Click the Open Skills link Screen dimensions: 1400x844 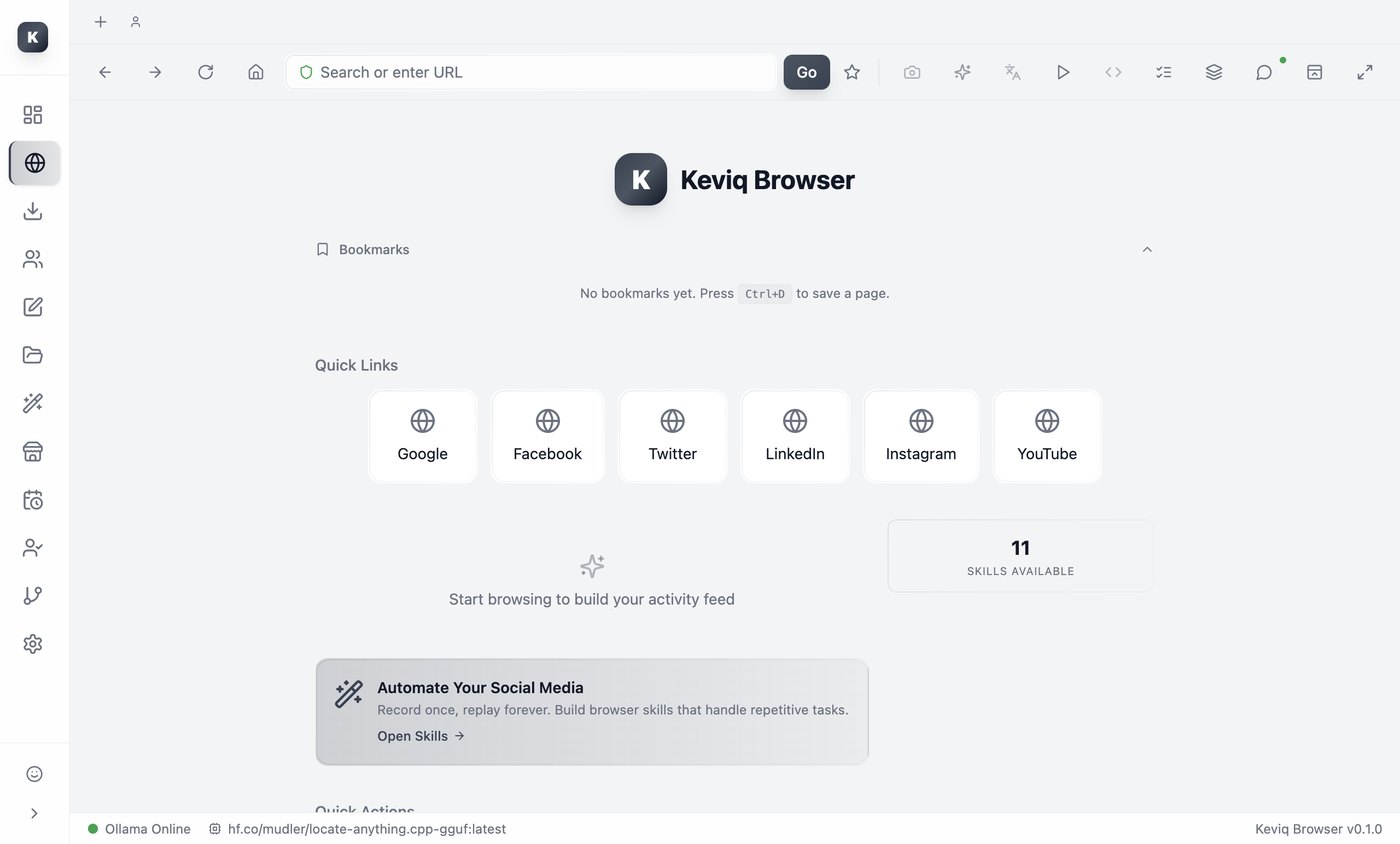pyautogui.click(x=421, y=736)
